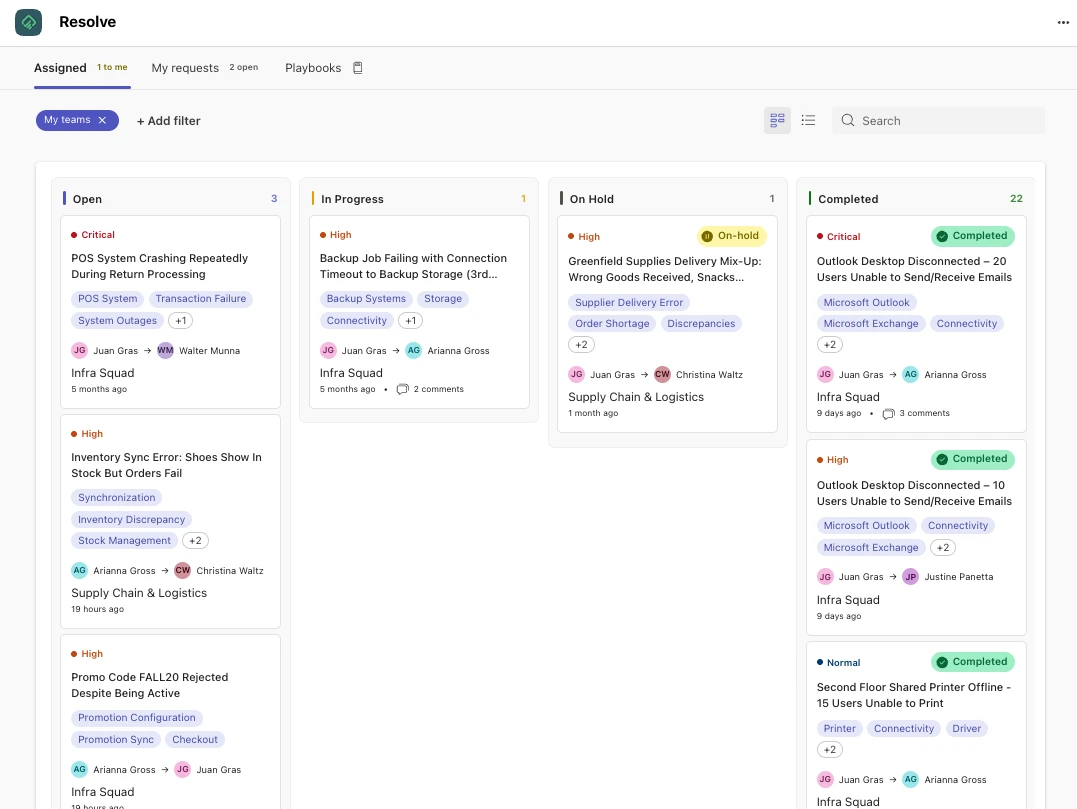Click the Printer tag
Image resolution: width=1077 pixels, height=809 pixels.
839,729
